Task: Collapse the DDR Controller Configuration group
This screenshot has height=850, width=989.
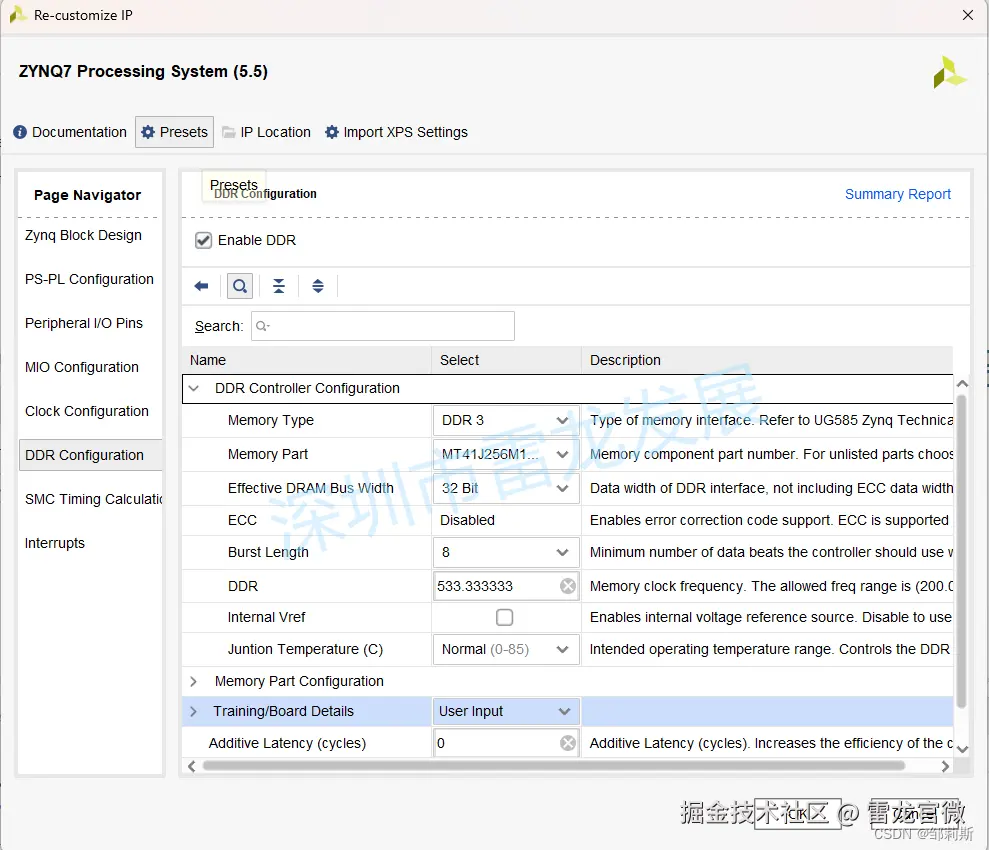Action: coord(194,388)
